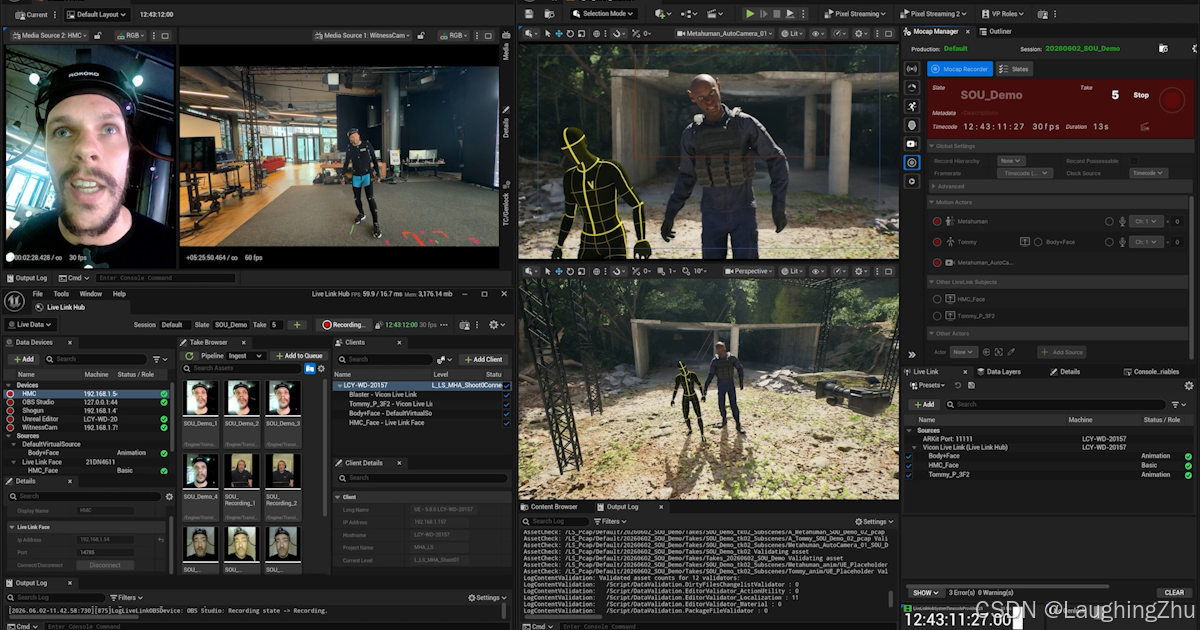Viewport: 1200px width, 630px height.
Task: Enable the HMC_Face LiveLink subject radio
Action: coord(937,299)
